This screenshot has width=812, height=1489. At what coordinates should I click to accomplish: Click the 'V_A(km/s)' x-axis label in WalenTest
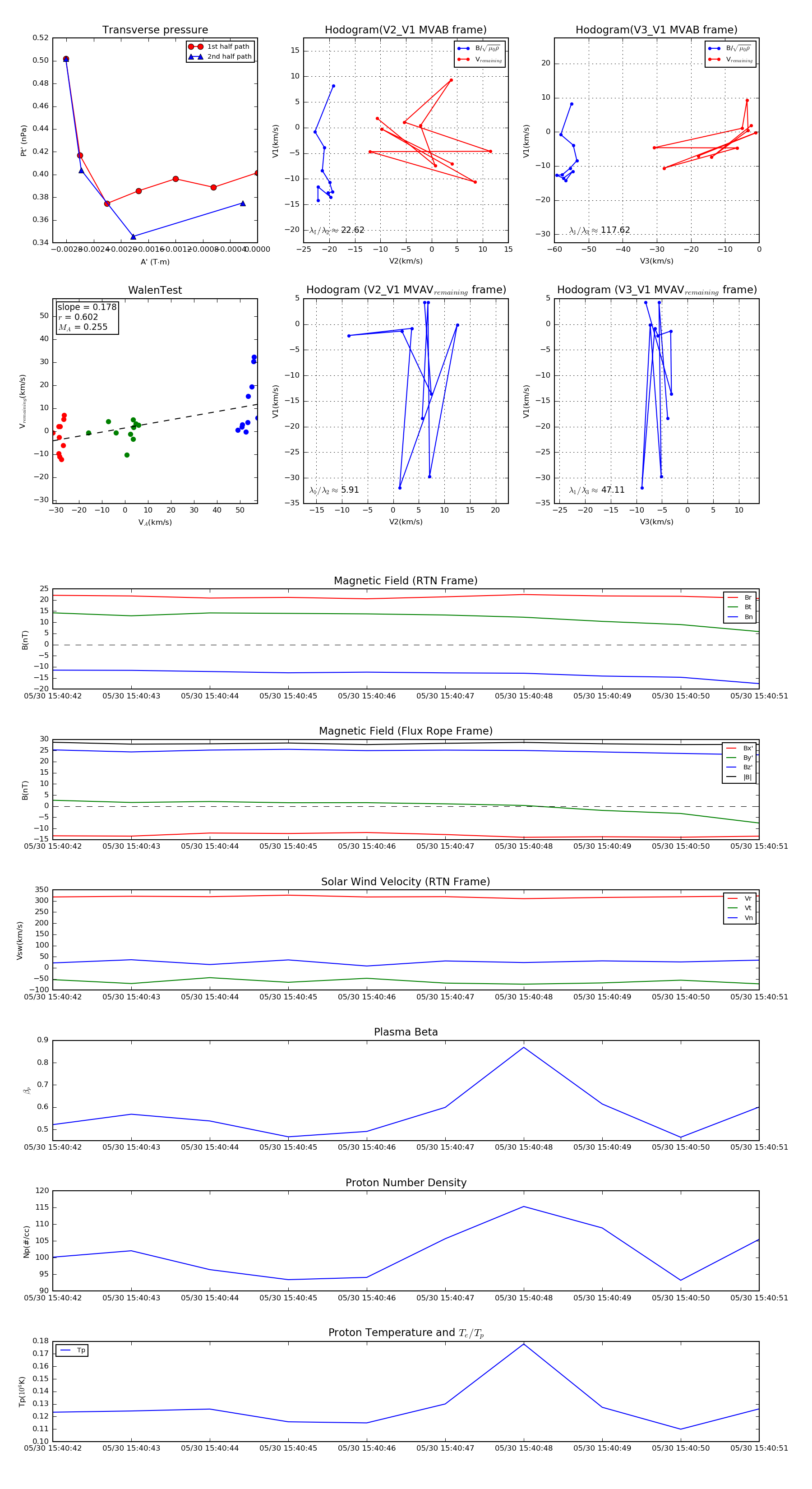pos(155,523)
